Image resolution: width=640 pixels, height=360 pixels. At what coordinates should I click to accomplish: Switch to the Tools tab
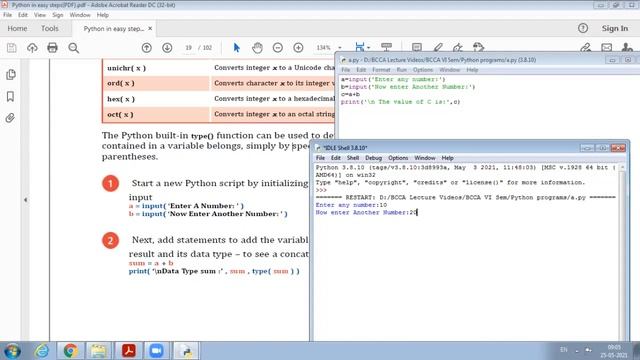[49, 29]
